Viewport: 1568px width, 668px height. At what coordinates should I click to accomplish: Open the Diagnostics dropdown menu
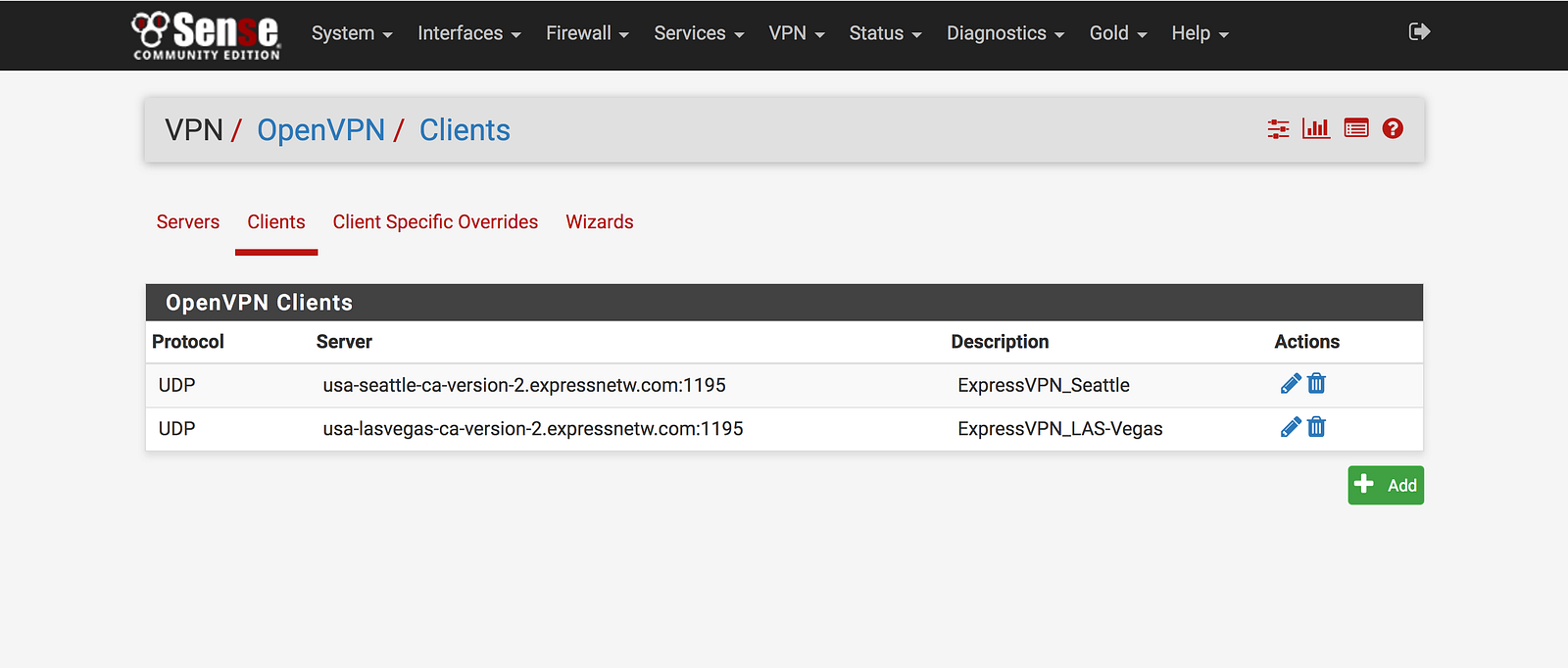click(1005, 33)
